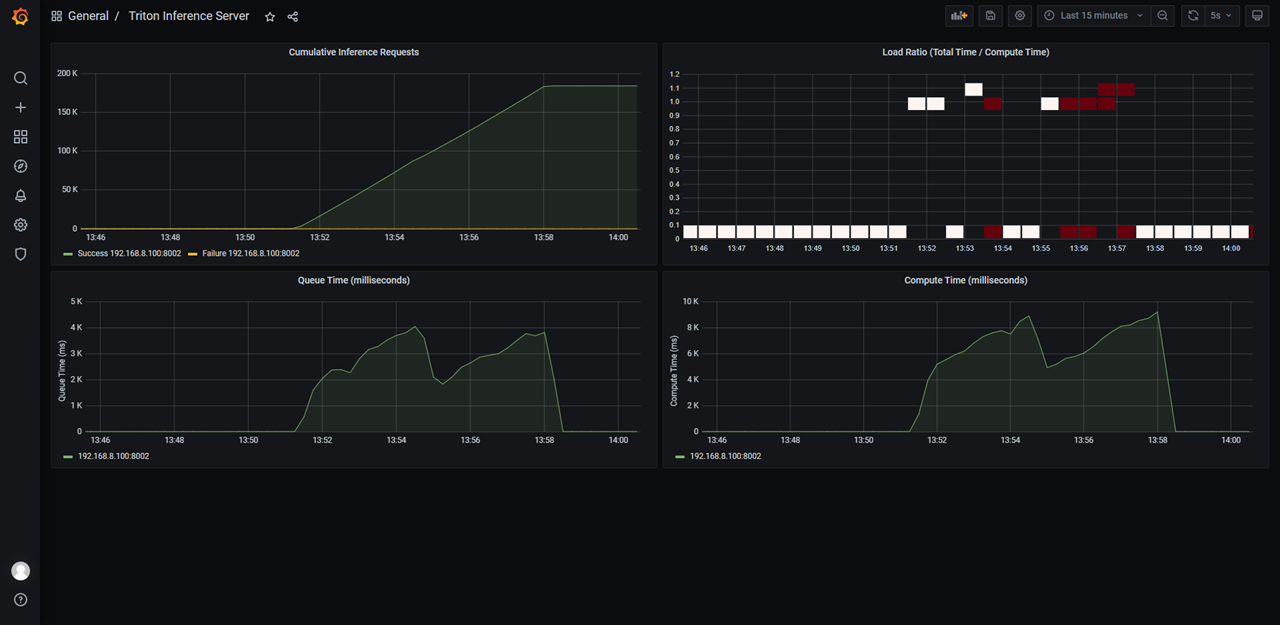Open the Dashboards grid icon in sidebar

pyautogui.click(x=20, y=137)
